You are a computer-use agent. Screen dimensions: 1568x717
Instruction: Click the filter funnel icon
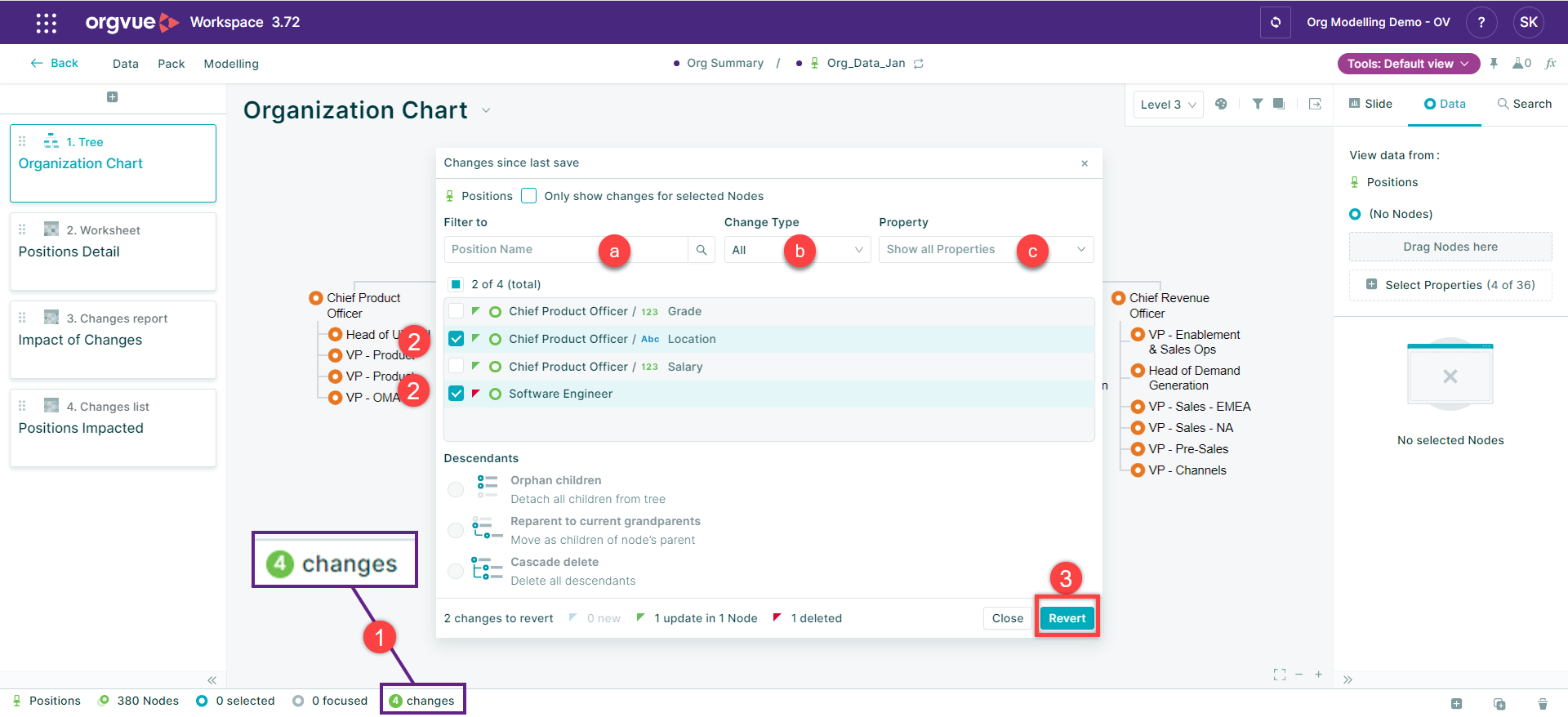[x=1258, y=104]
